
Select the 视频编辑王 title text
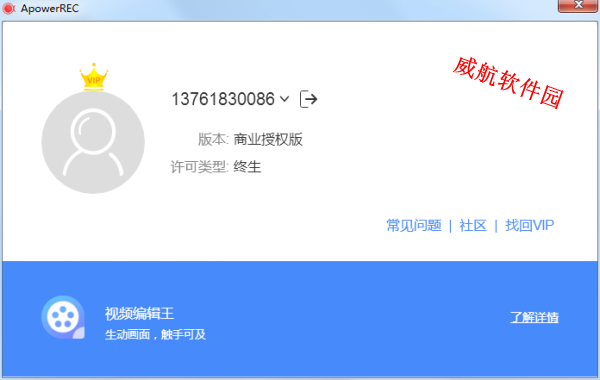[x=139, y=314]
